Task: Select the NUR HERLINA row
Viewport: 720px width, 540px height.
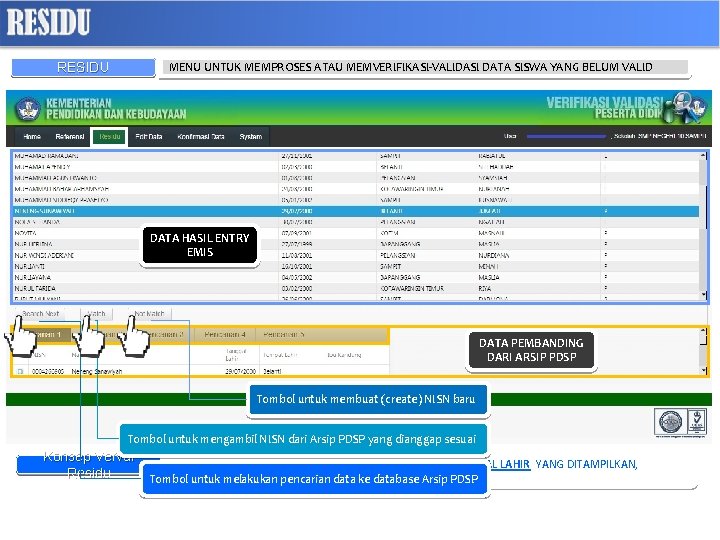Action: [x=356, y=244]
